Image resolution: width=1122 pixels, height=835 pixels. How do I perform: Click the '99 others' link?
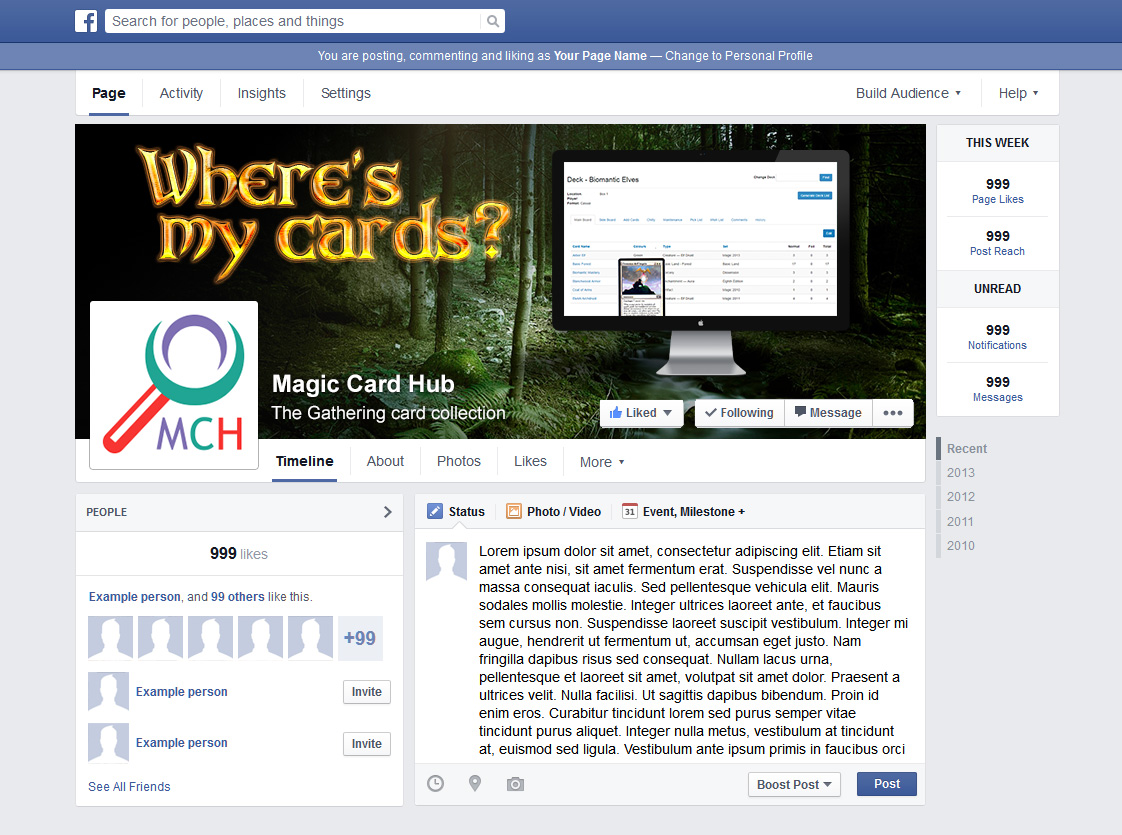pos(238,597)
